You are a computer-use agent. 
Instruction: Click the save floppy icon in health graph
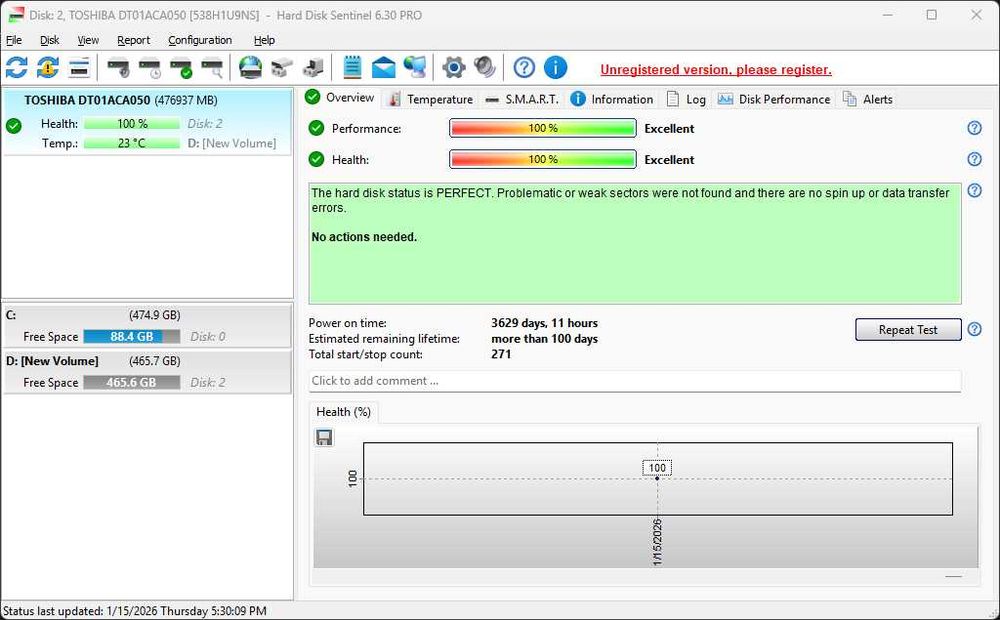(x=324, y=438)
